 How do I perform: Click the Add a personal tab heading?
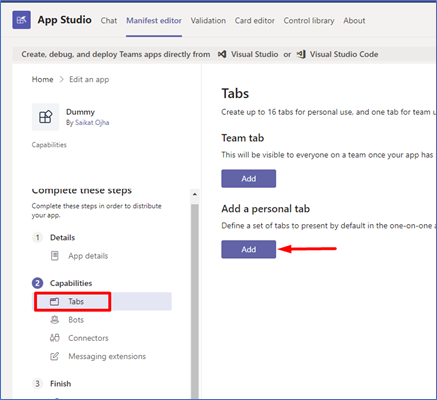click(266, 209)
